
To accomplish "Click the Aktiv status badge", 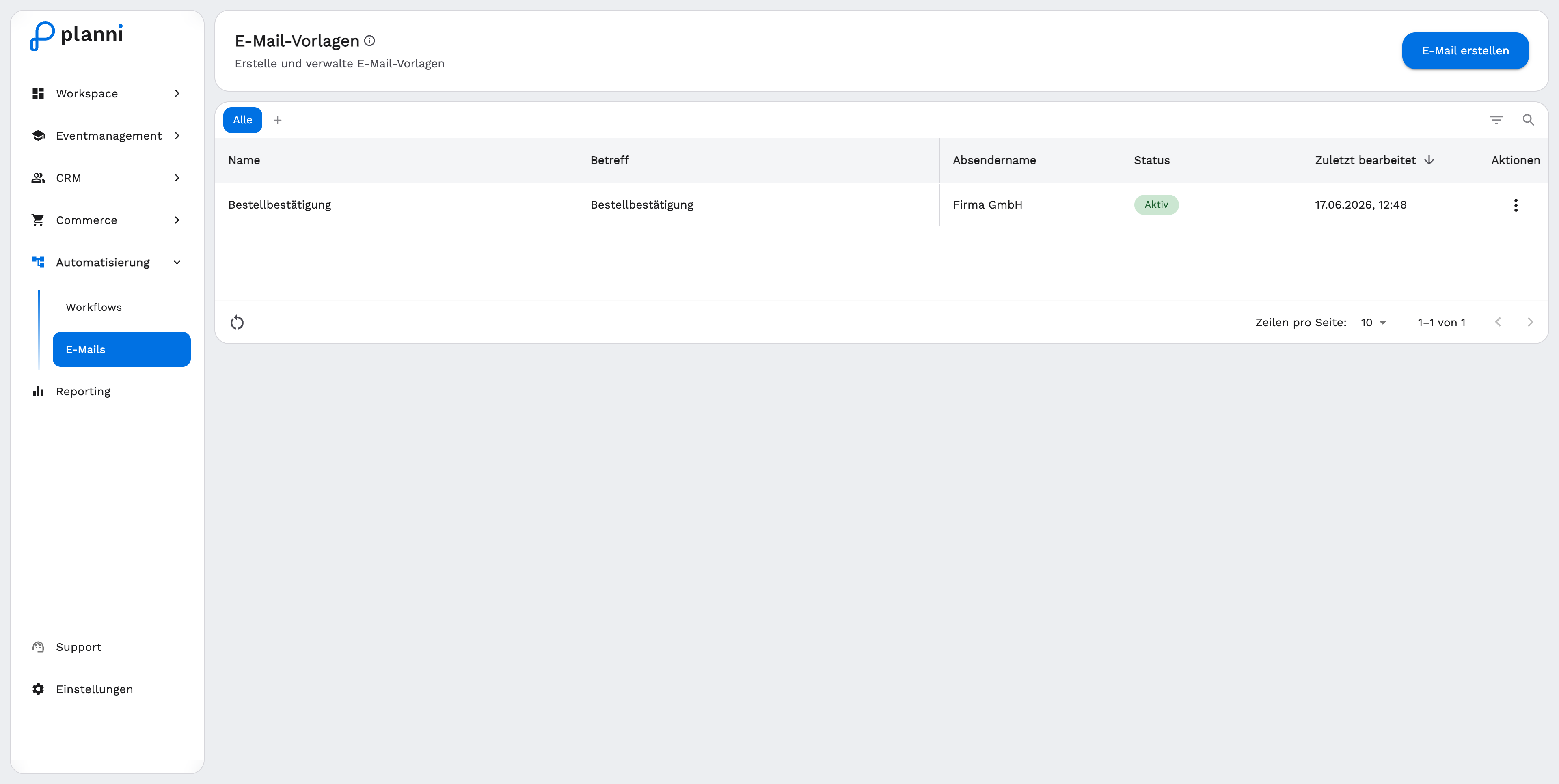I will [1156, 205].
